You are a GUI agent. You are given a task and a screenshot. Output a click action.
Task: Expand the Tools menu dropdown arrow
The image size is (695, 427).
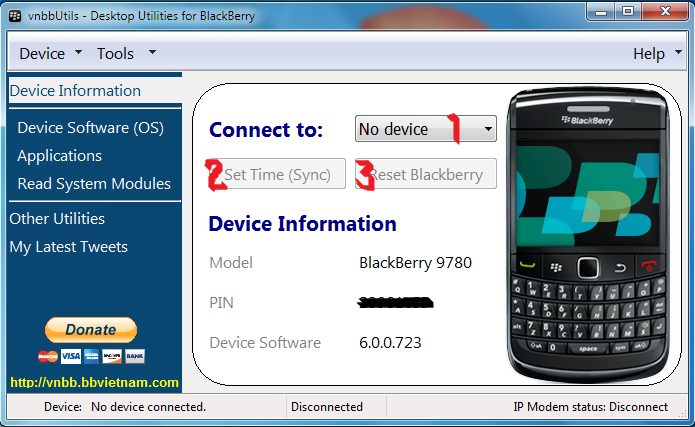[152, 52]
